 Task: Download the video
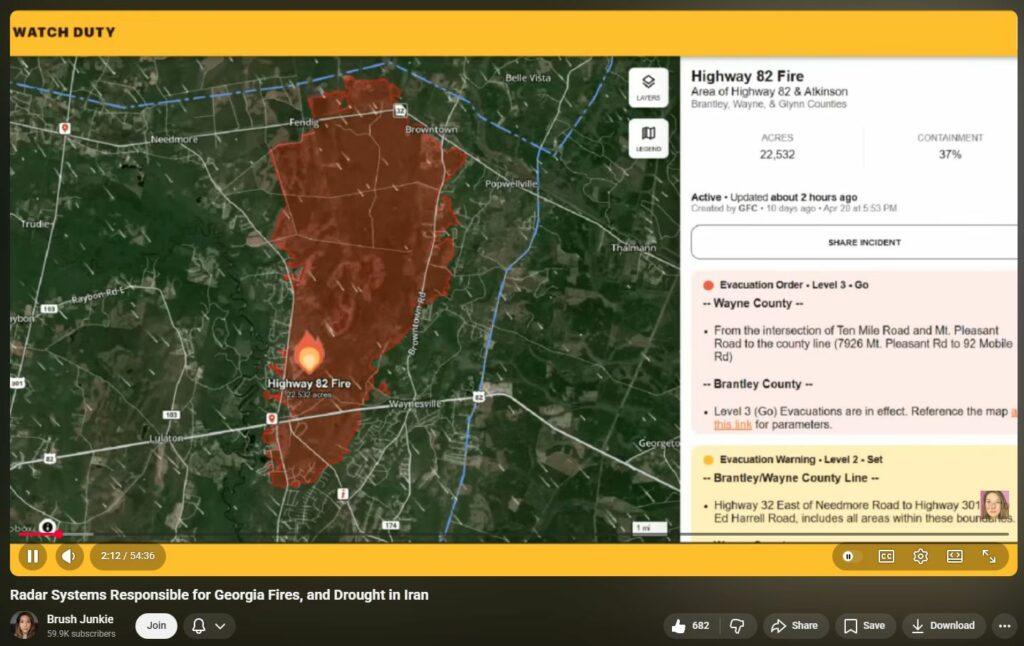(944, 626)
